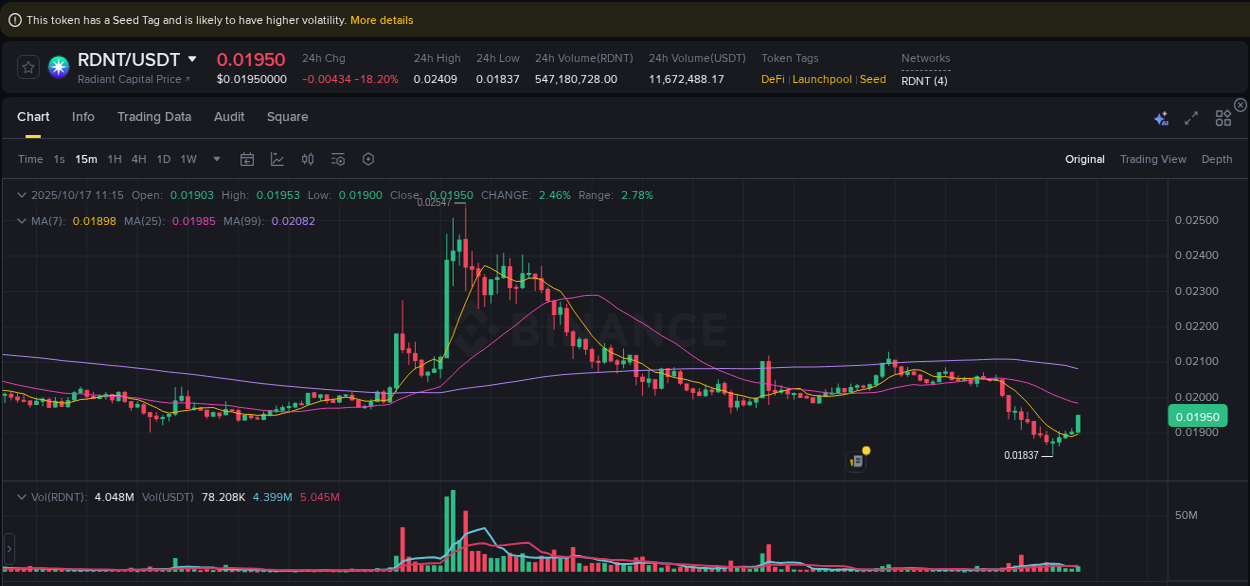Click the RDNT token logo
This screenshot has height=586, width=1250.
click(x=58, y=68)
